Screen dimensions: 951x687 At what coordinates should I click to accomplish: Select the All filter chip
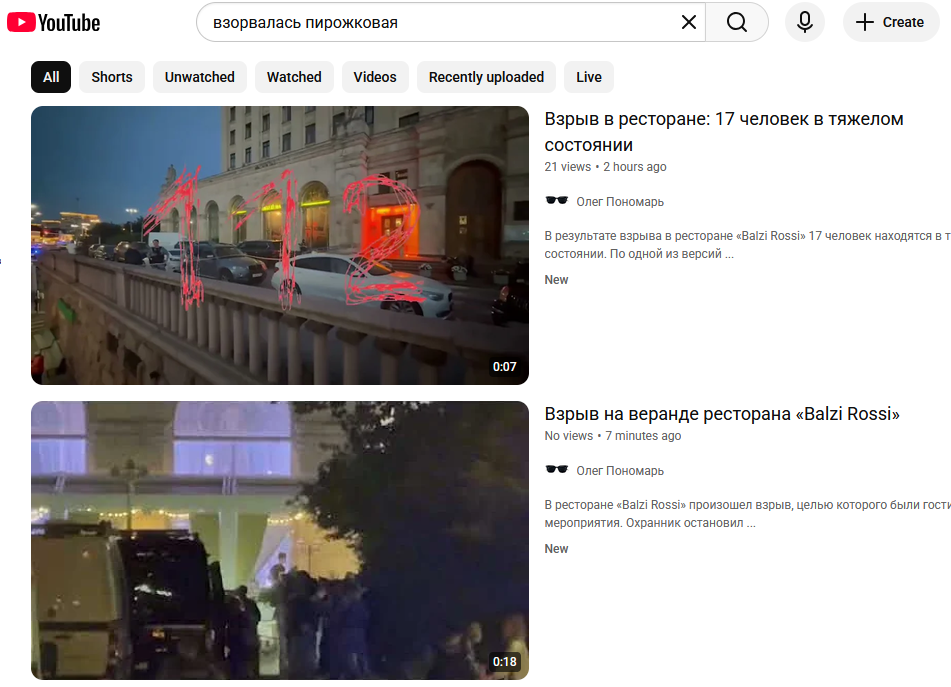[51, 77]
